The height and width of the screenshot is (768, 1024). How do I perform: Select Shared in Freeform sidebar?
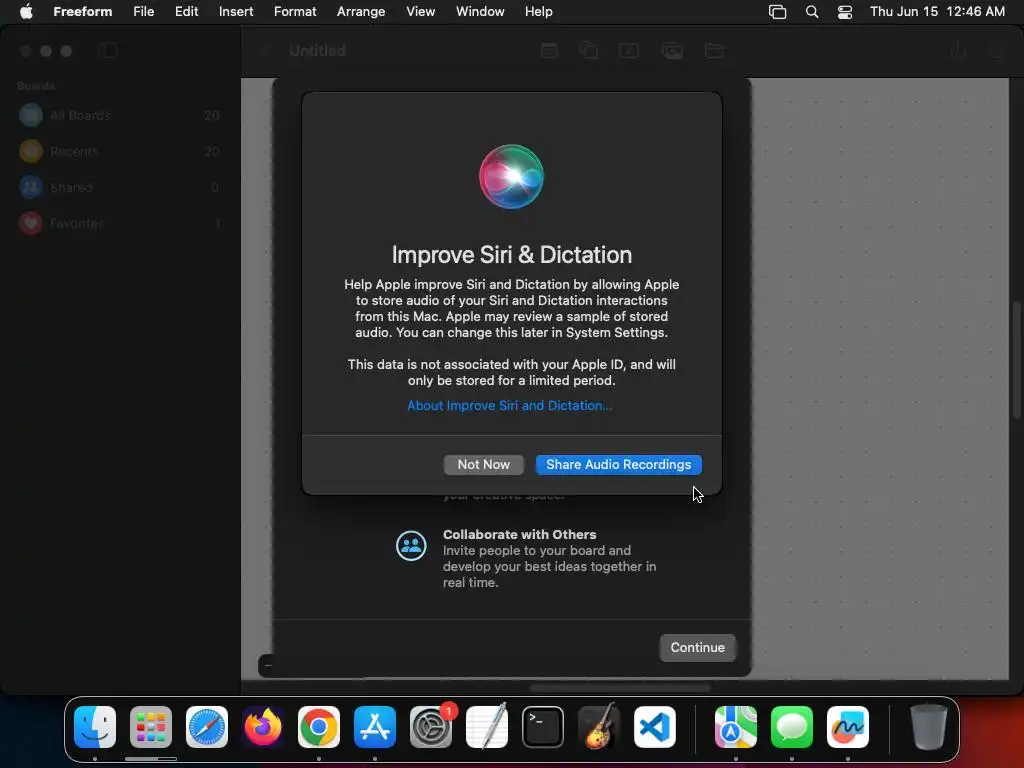tap(119, 187)
